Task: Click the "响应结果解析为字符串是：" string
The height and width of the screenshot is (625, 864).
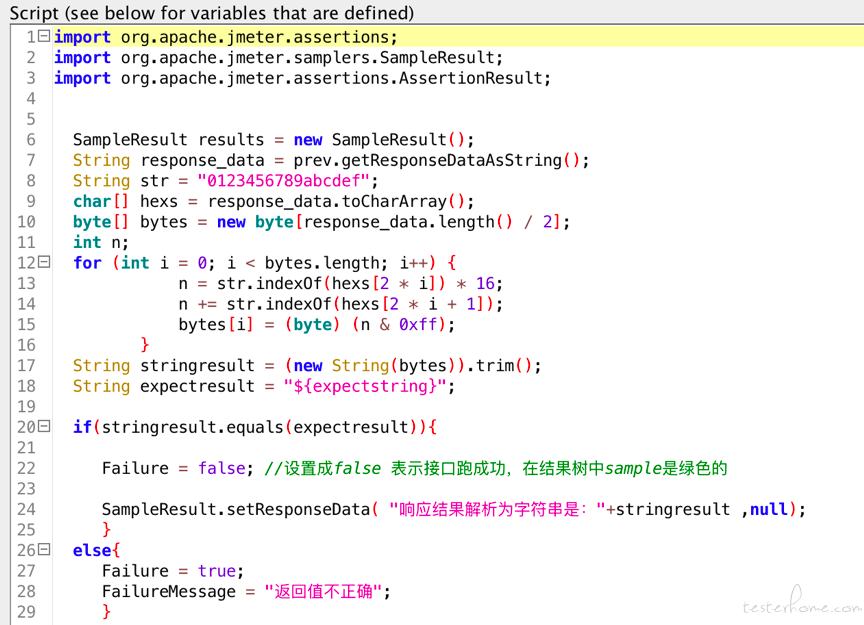Action: [497, 509]
